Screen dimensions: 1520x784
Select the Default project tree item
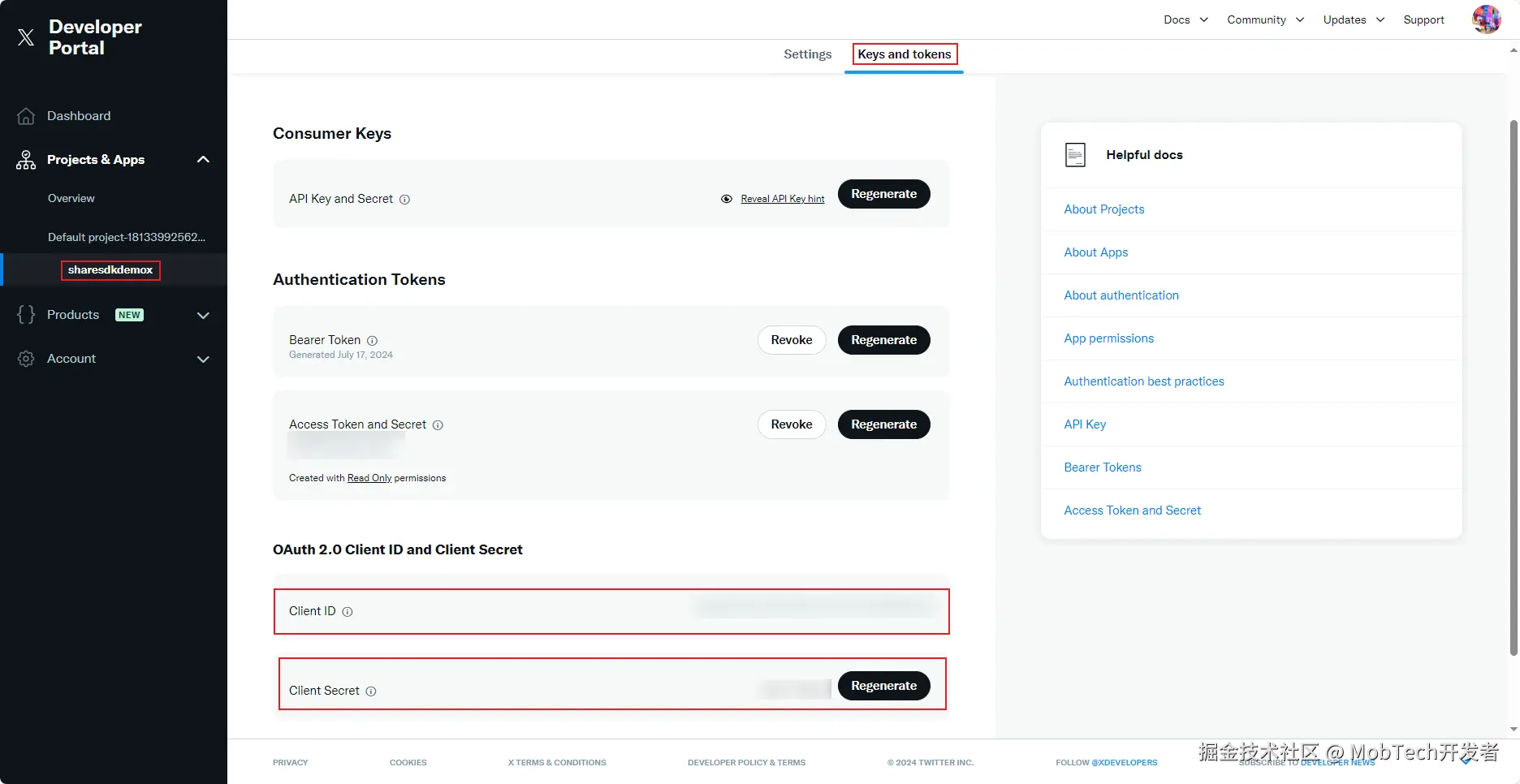tap(127, 237)
